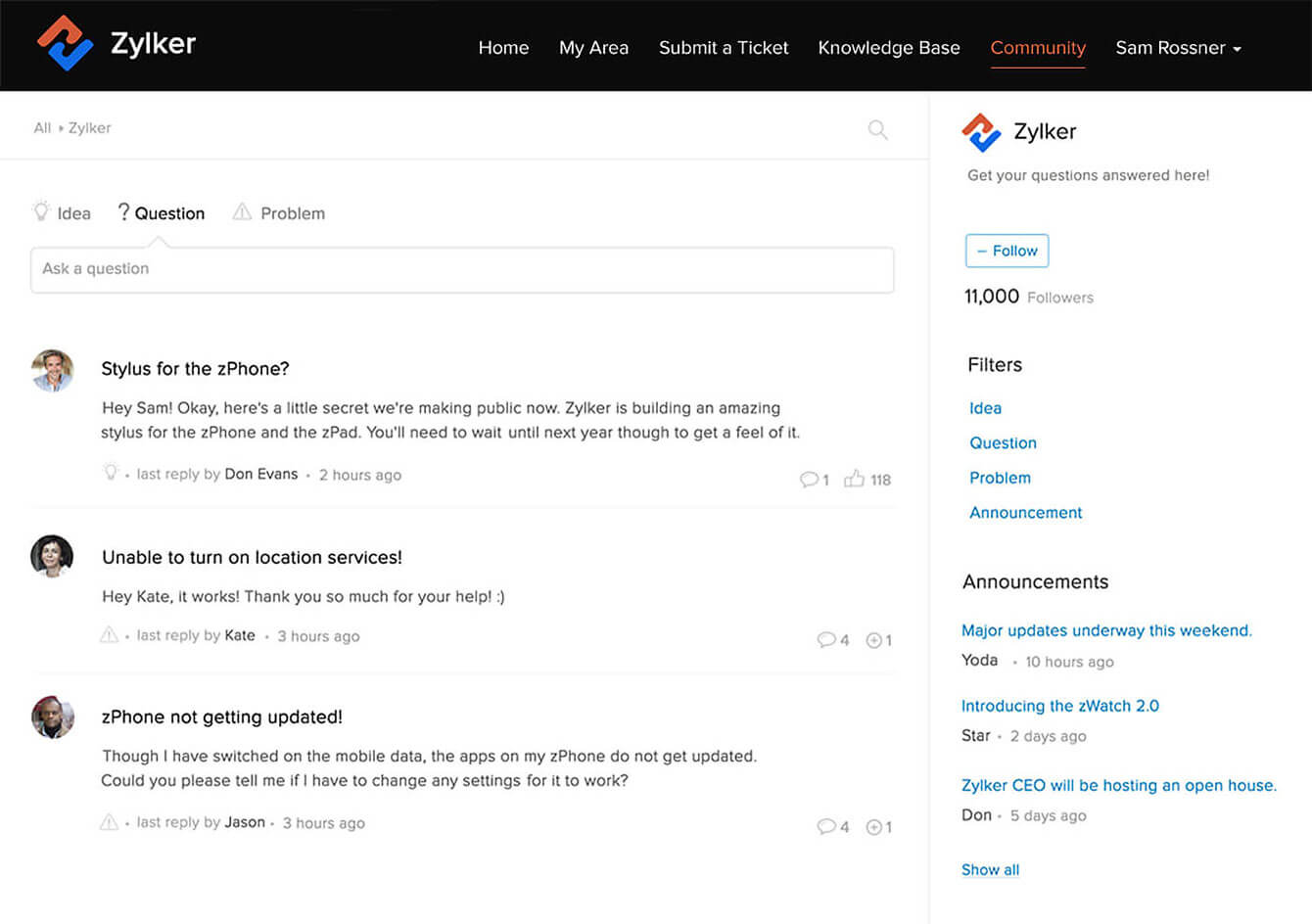Click the search magnifier icon
The height and width of the screenshot is (924, 1312).
(877, 129)
